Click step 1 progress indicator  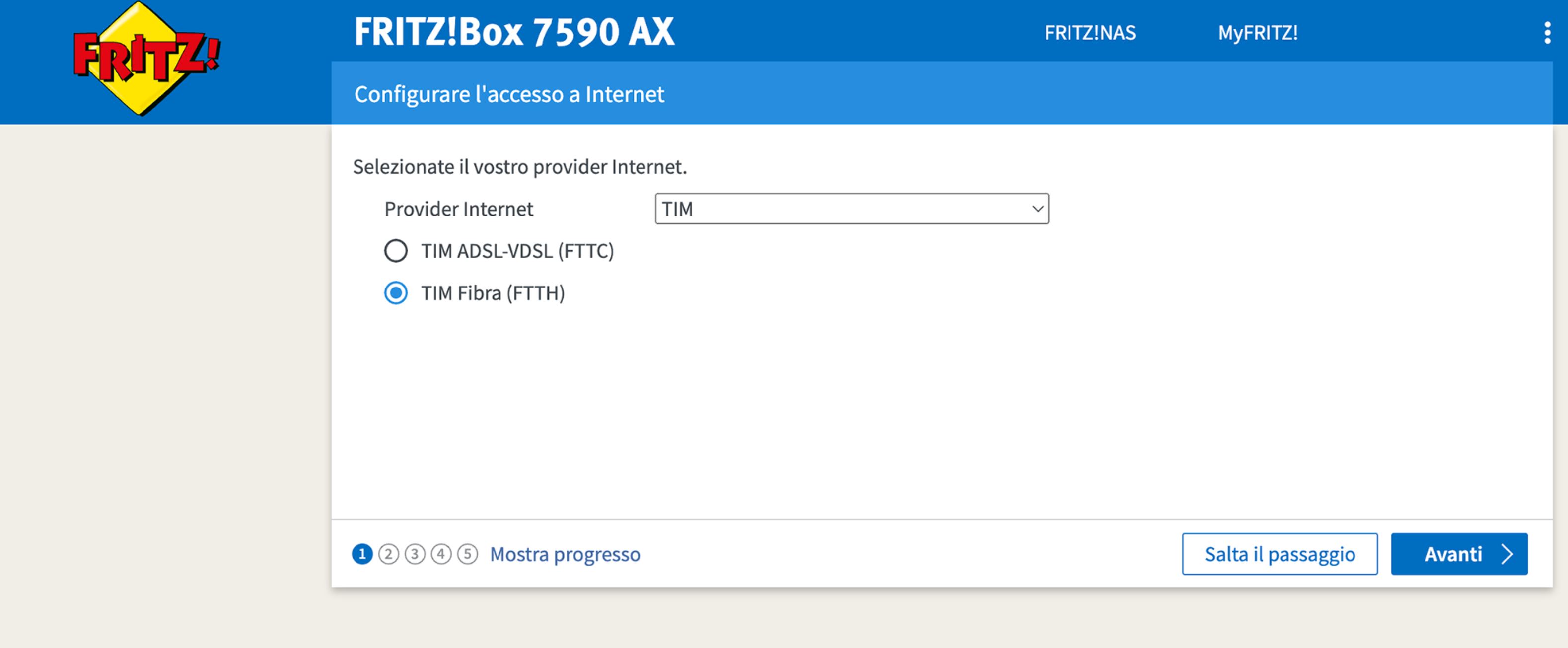(x=362, y=554)
